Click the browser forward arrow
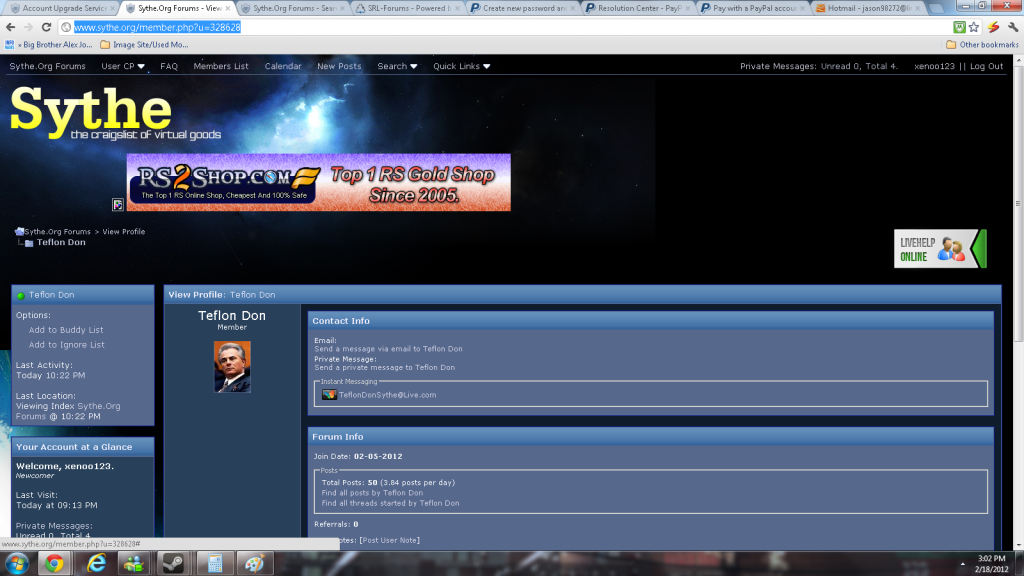The width and height of the screenshot is (1024, 576). coord(28,27)
